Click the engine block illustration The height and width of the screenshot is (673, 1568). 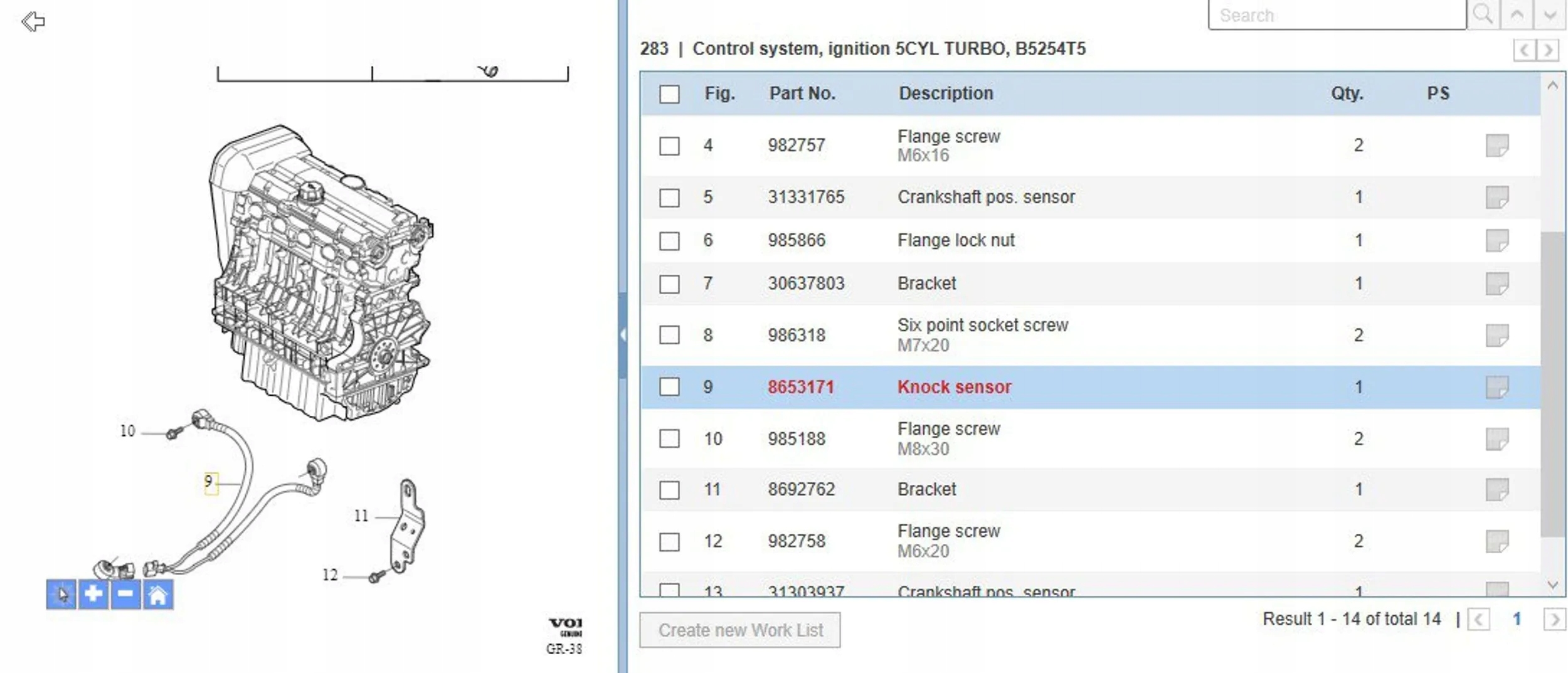(321, 273)
